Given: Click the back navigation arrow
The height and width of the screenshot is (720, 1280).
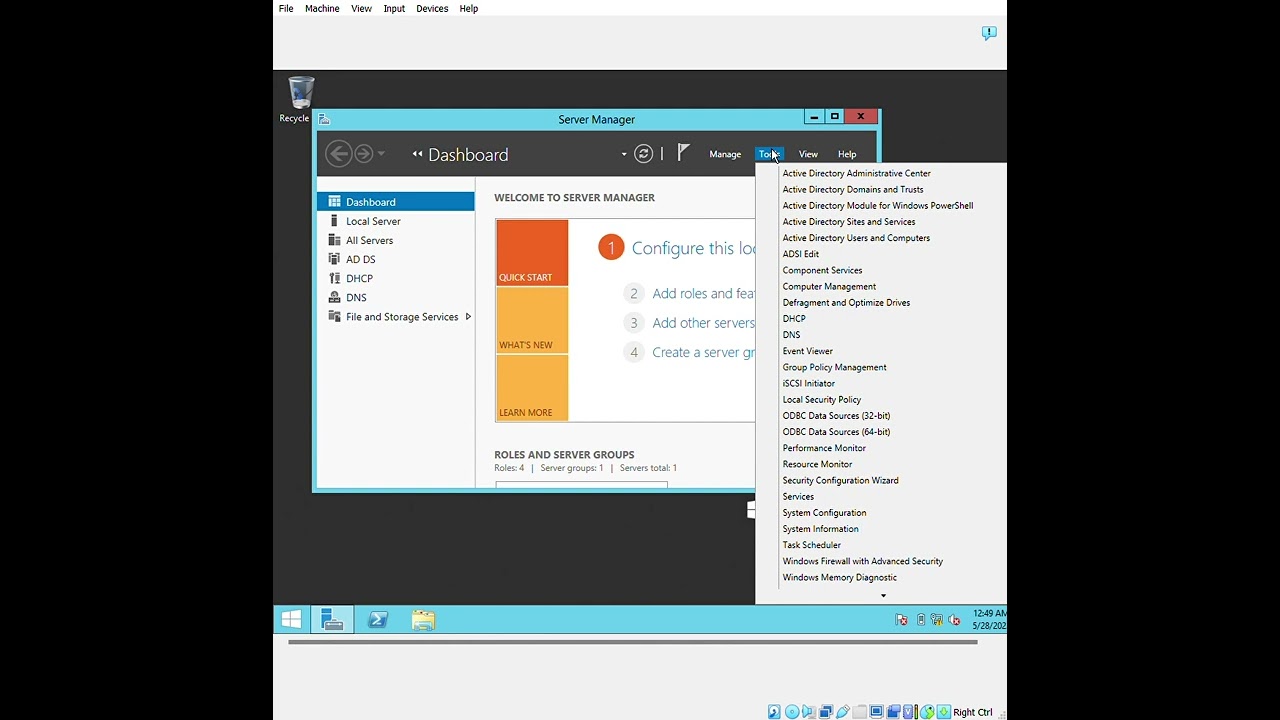Looking at the screenshot, I should pyautogui.click(x=338, y=153).
